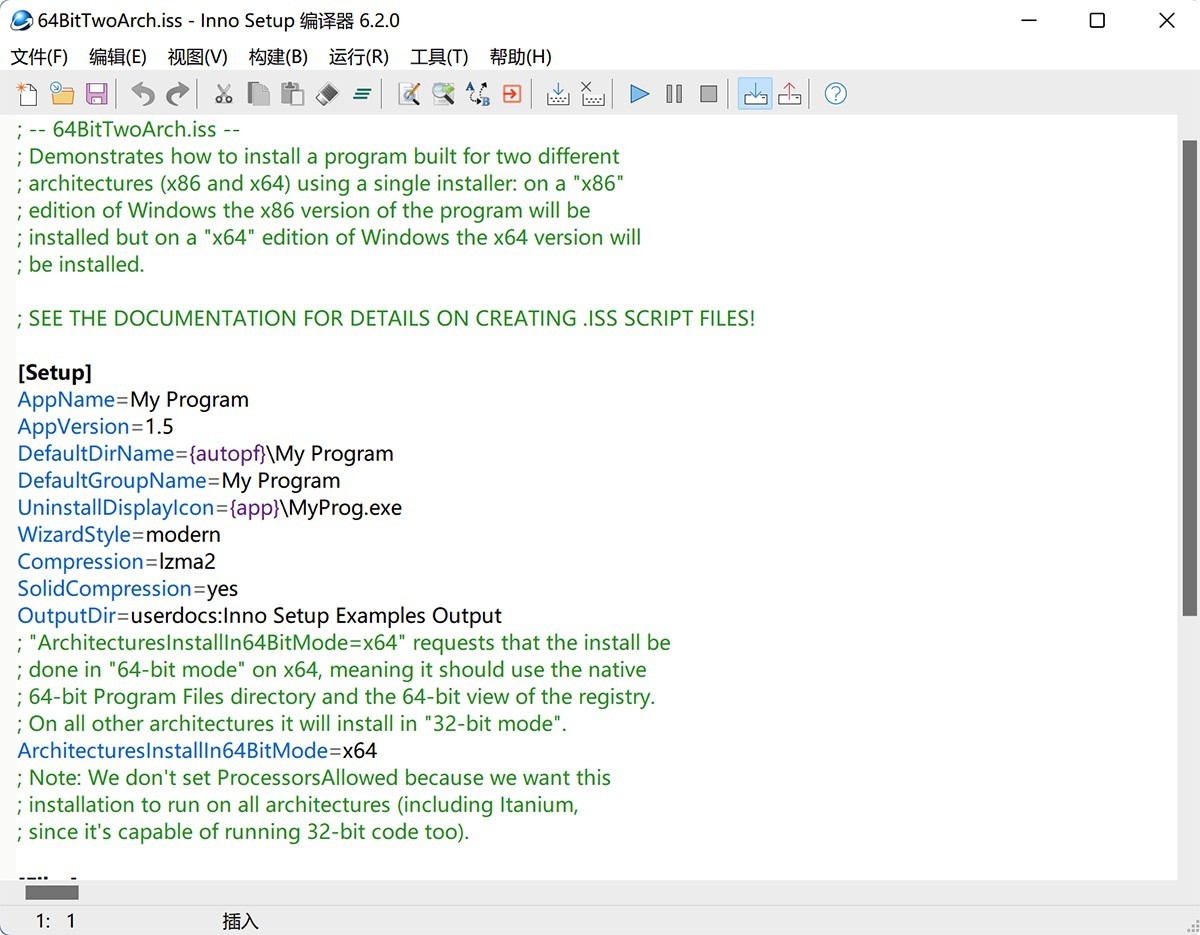Undo the last edit
This screenshot has width=1200, height=935.
click(x=143, y=94)
